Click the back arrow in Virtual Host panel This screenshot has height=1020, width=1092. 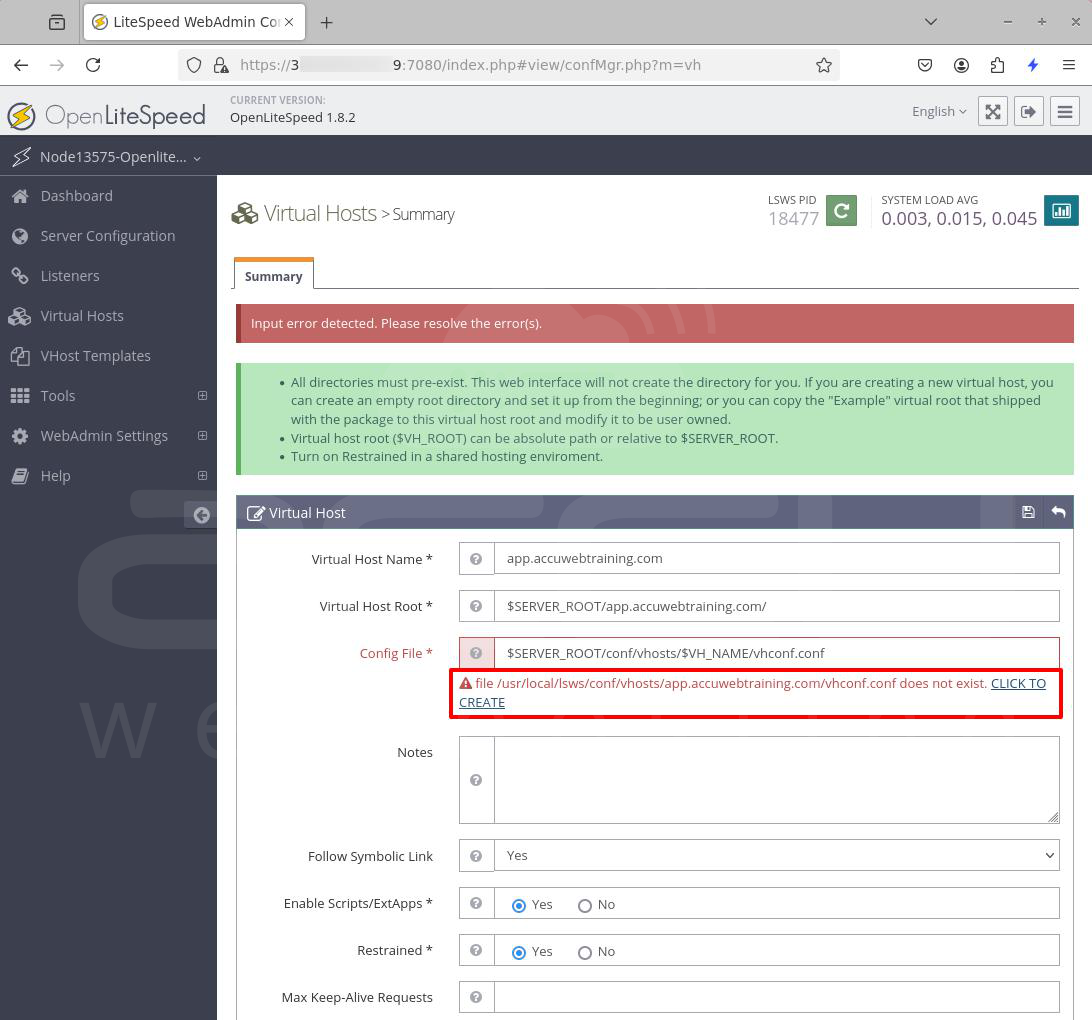tap(1059, 512)
